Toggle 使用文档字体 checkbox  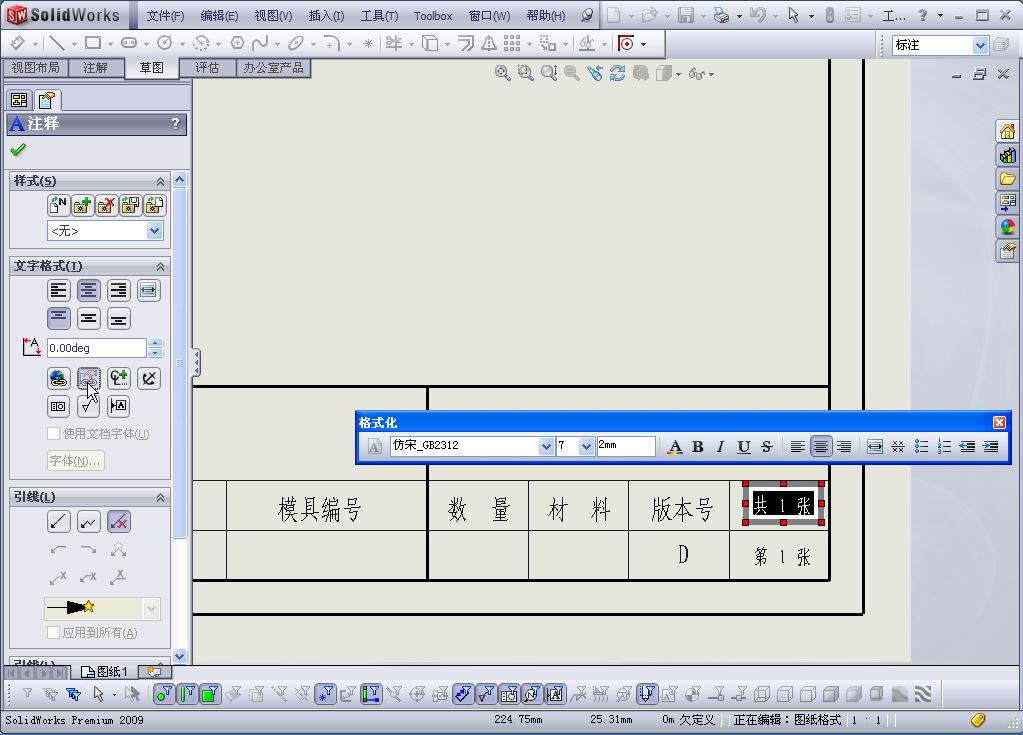click(53, 434)
